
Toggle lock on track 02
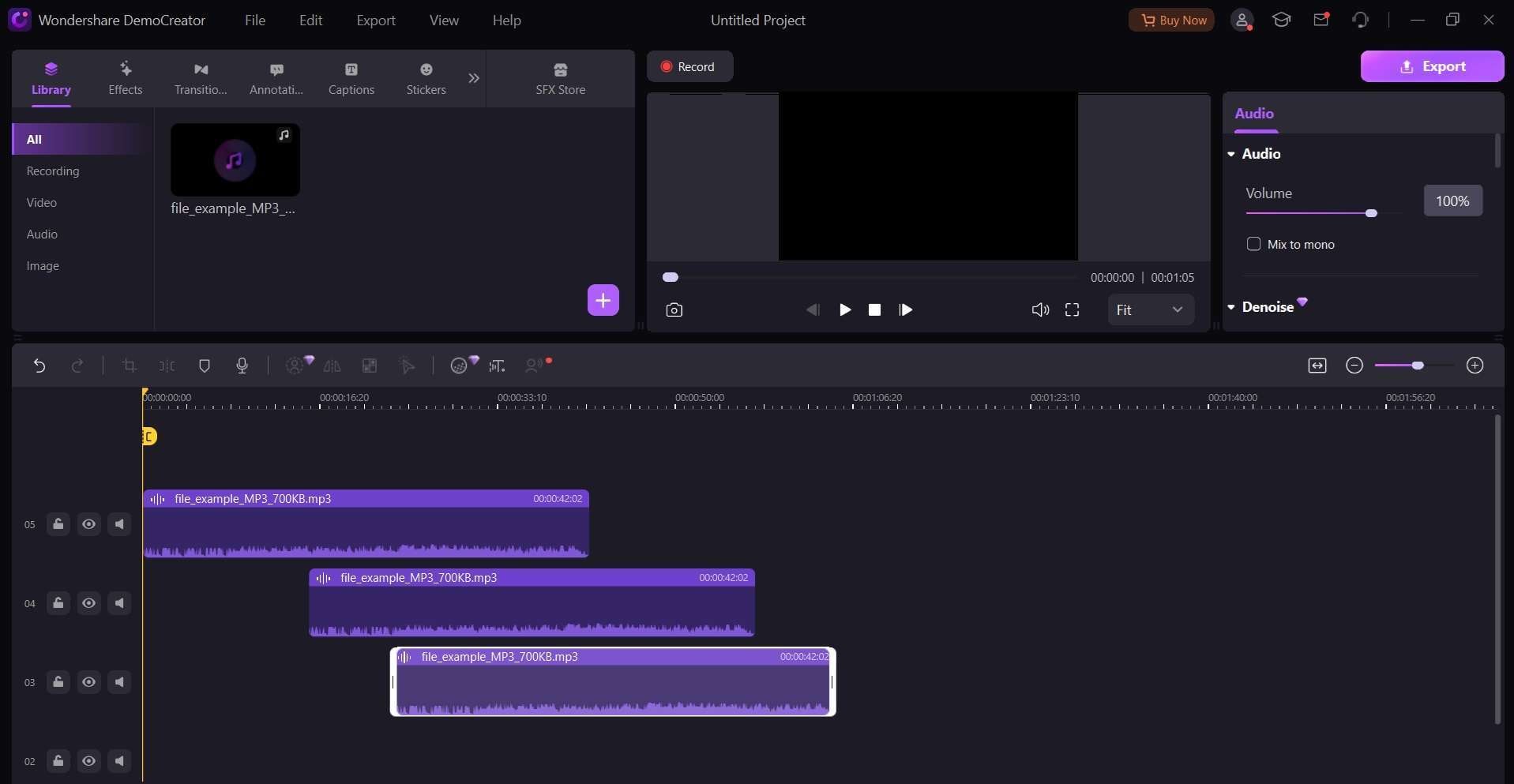pos(58,761)
